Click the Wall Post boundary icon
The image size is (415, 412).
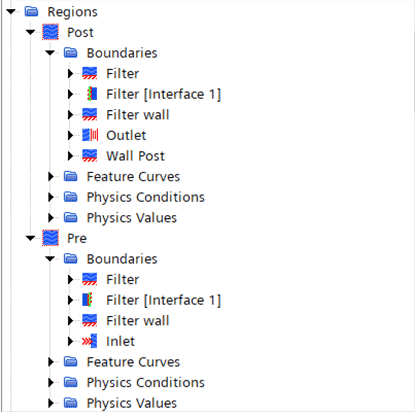click(90, 156)
